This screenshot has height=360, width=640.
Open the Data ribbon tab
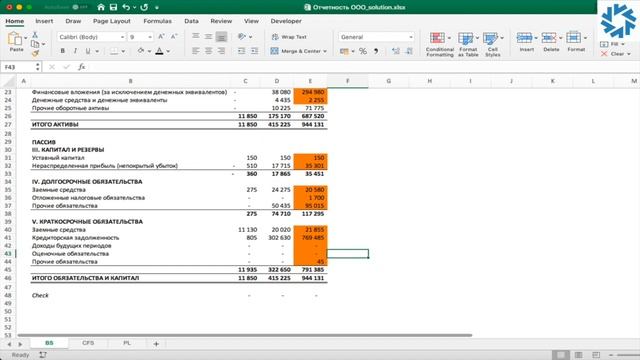coord(191,21)
